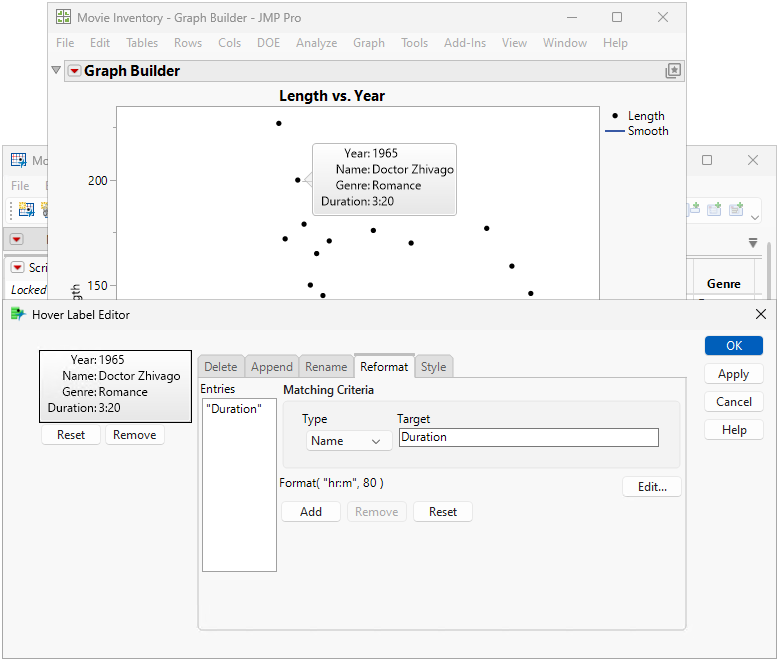Click the pin icon at Graph Builder's right edge

pos(673,71)
